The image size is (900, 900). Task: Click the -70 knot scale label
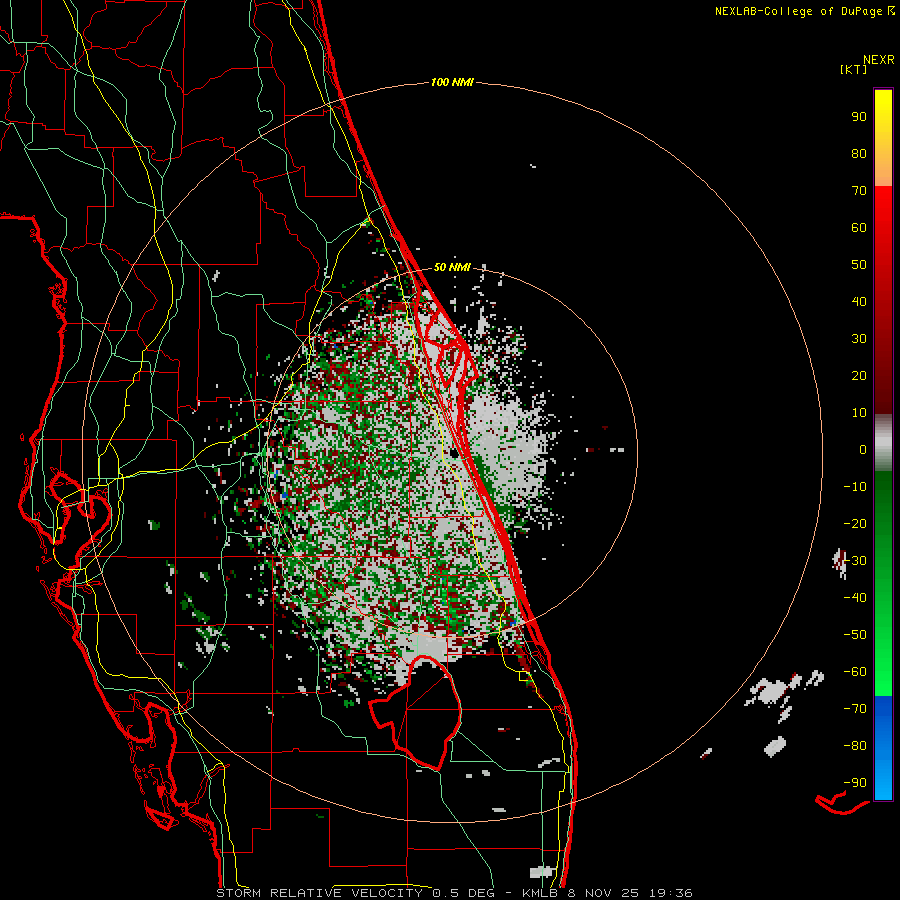point(855,709)
